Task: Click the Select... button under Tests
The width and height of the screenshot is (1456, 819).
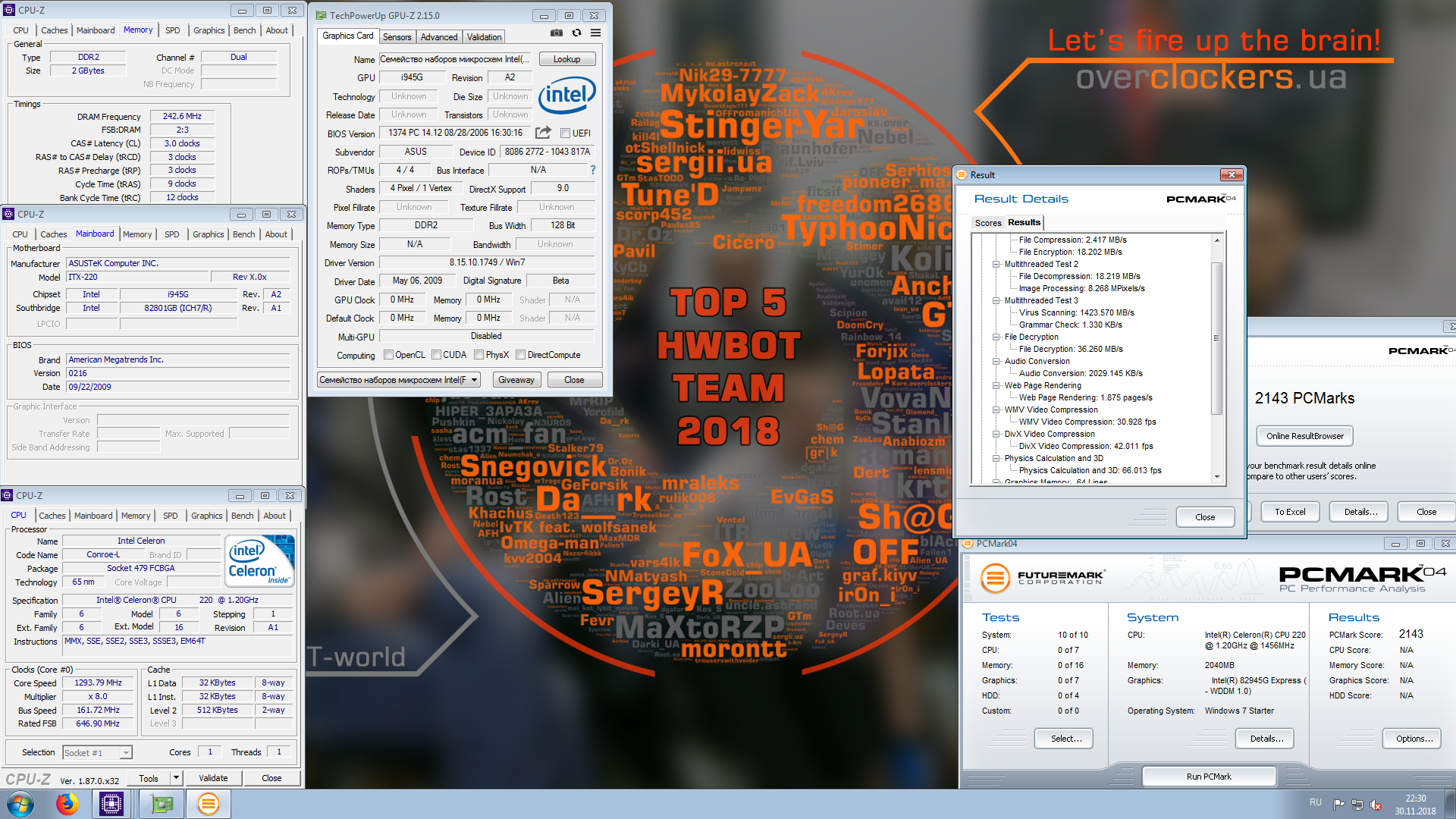Action: pos(1065,739)
